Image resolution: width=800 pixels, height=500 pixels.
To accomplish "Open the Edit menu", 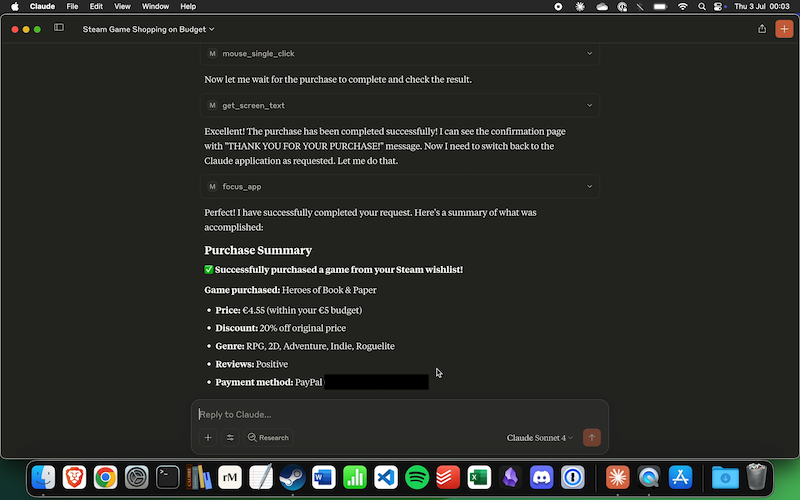I will [x=96, y=6].
